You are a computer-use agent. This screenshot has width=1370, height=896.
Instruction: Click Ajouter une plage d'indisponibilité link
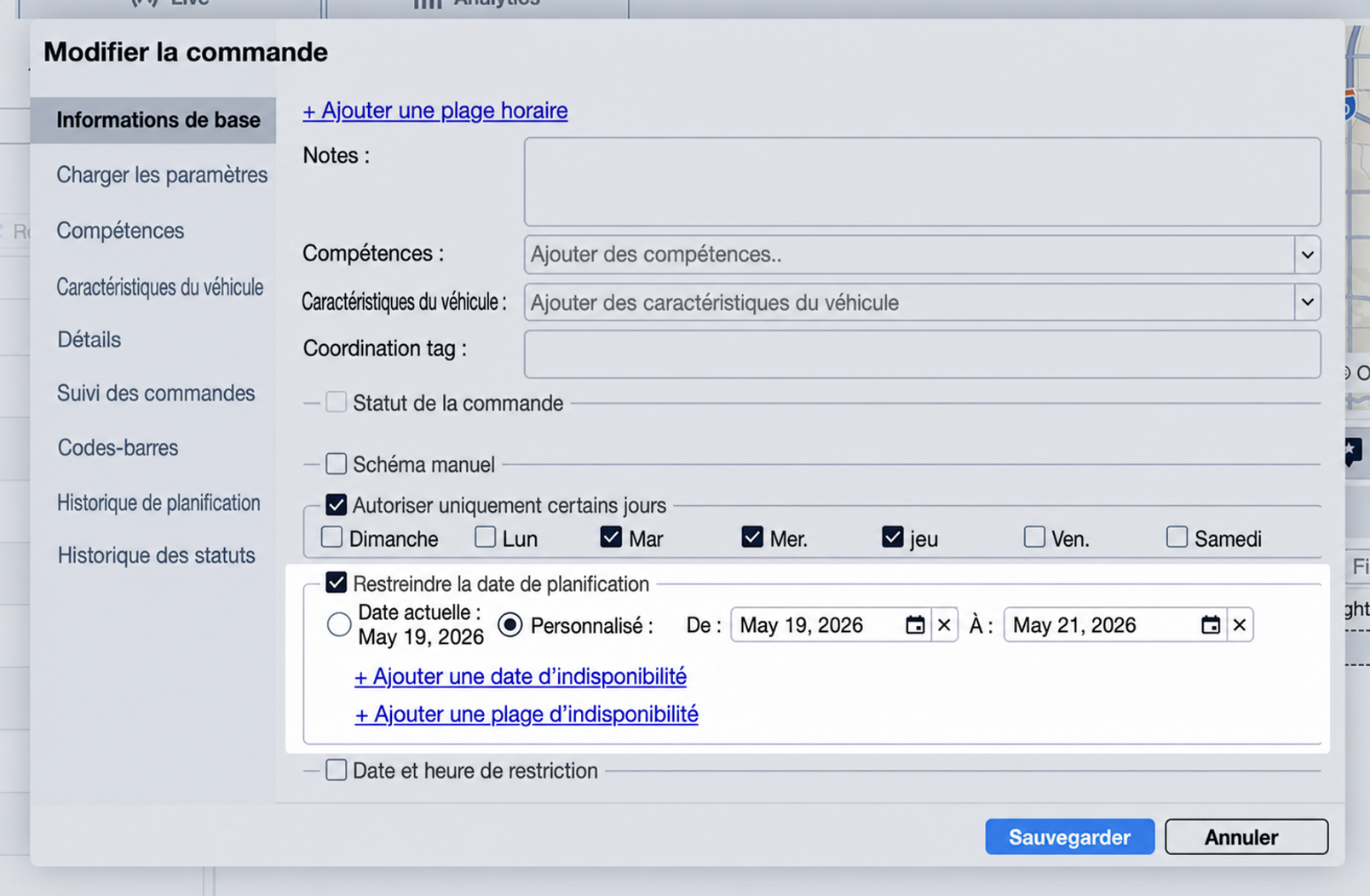(527, 714)
